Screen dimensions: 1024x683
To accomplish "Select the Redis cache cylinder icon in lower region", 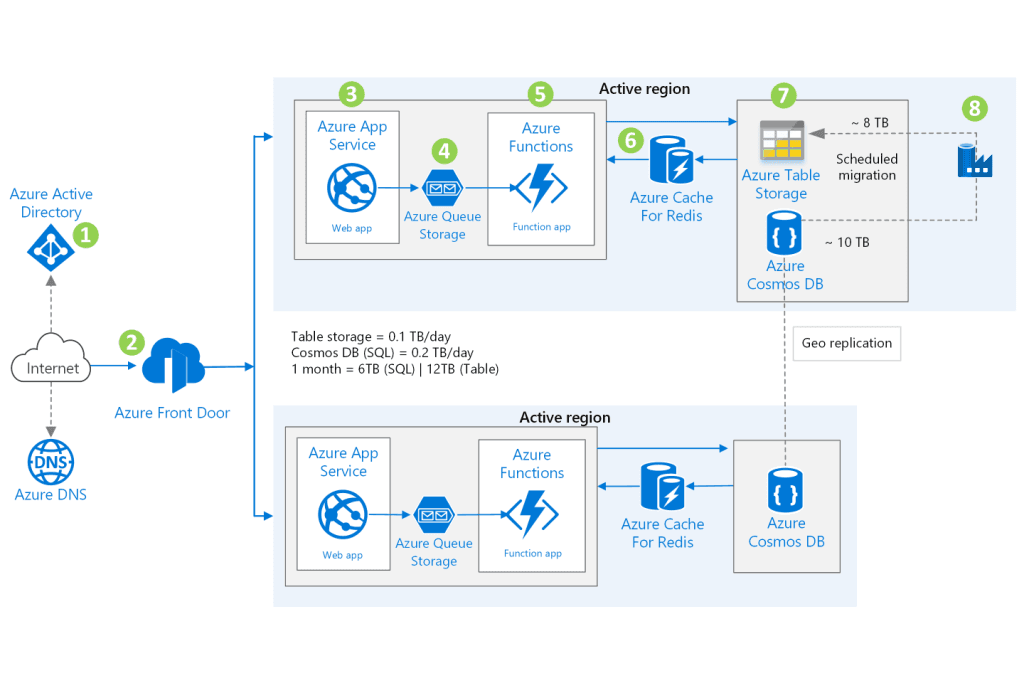I will click(x=662, y=486).
